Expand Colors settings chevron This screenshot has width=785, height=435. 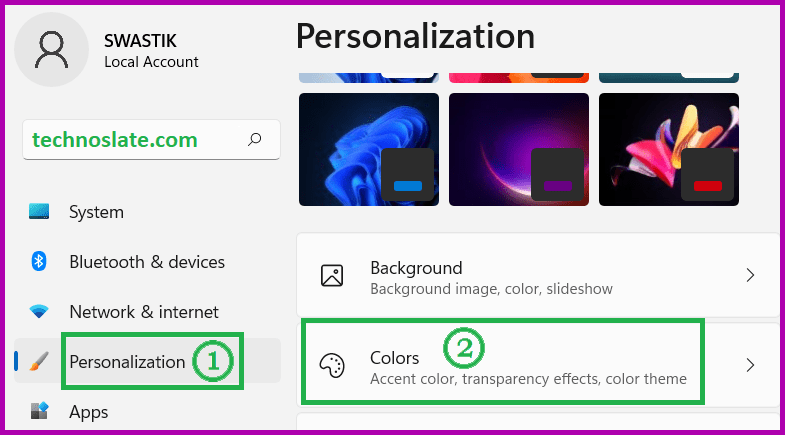pos(750,365)
